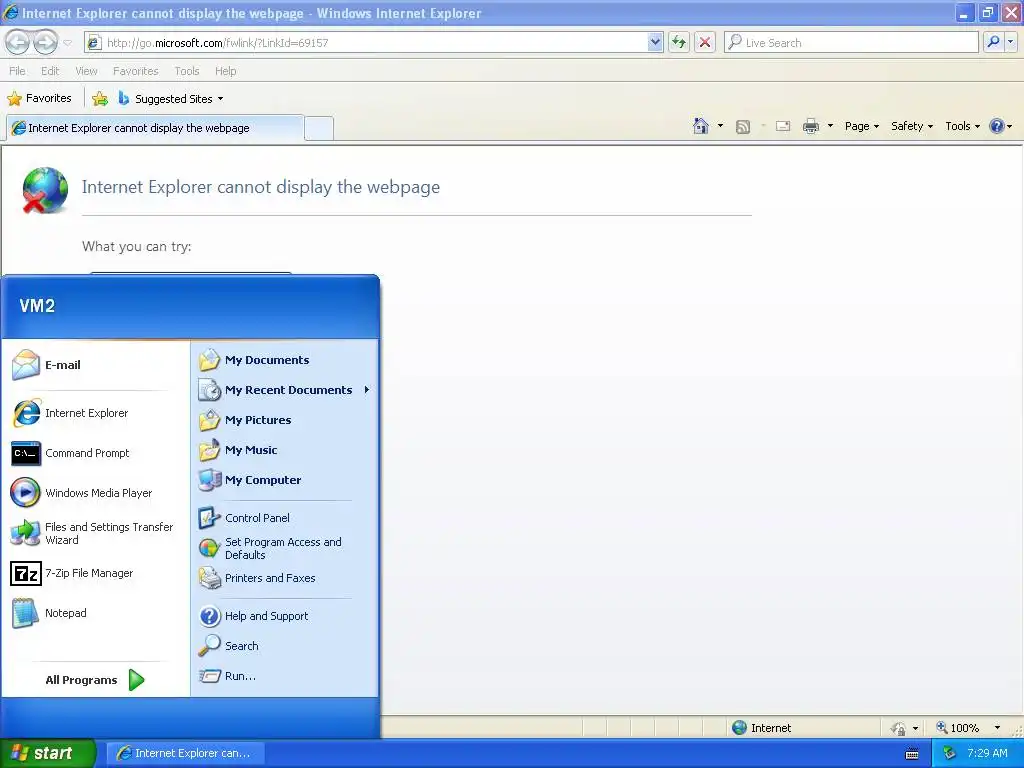The width and height of the screenshot is (1024, 768).
Task: Open Control Panel
Action: click(285, 518)
